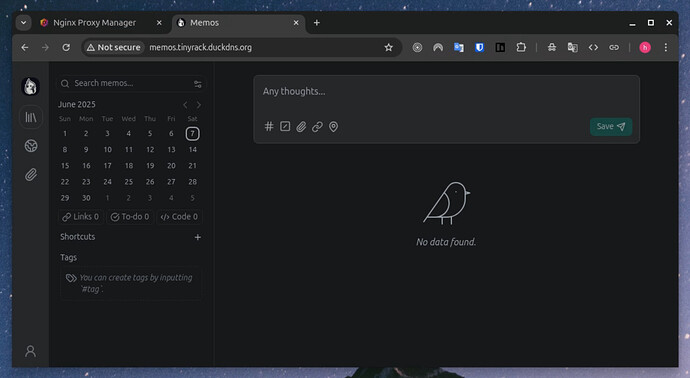Go to the previous calendar month

tap(185, 105)
